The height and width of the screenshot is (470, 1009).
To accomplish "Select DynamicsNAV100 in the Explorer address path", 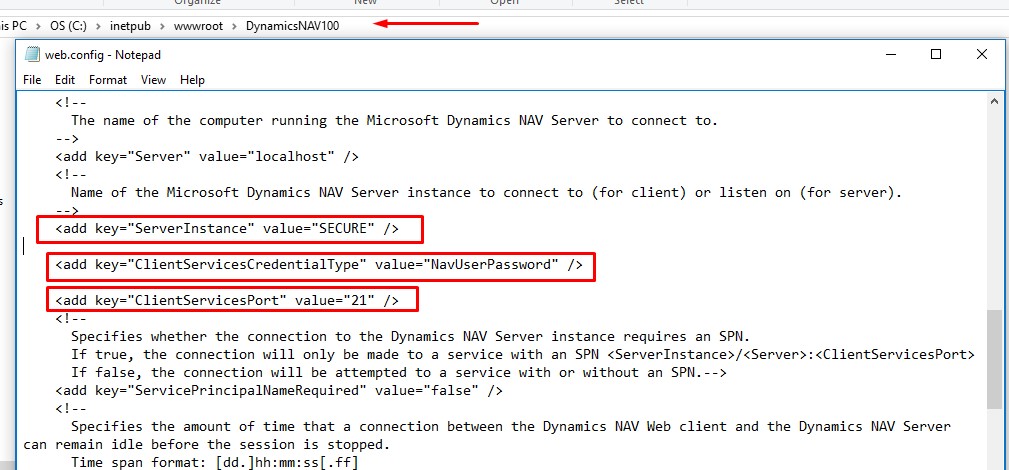I will (292, 26).
